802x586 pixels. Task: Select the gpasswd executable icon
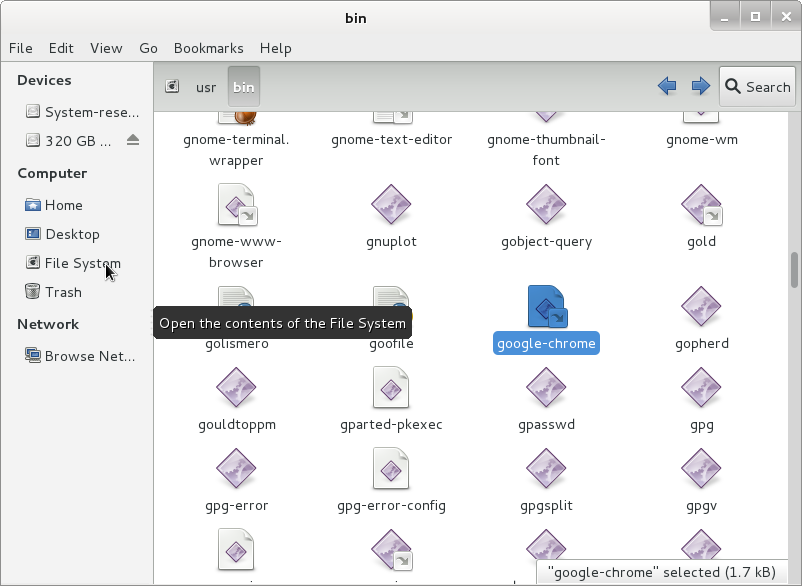point(546,387)
